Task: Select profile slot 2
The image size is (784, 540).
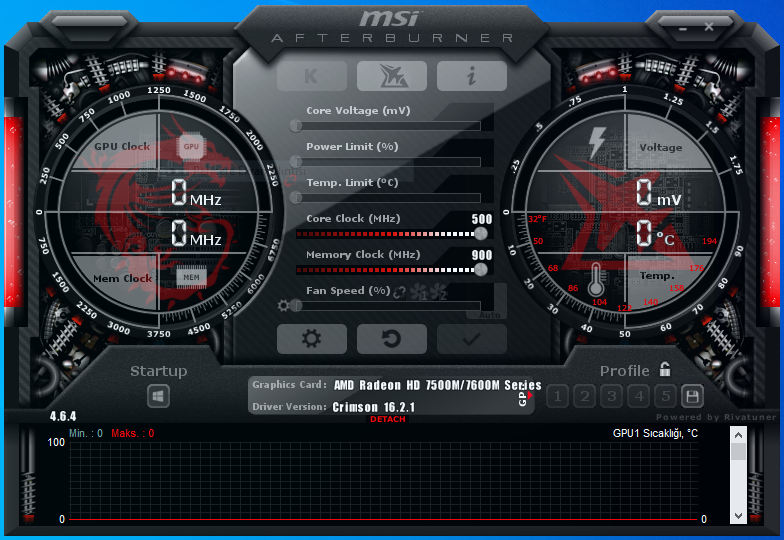Action: pos(584,396)
